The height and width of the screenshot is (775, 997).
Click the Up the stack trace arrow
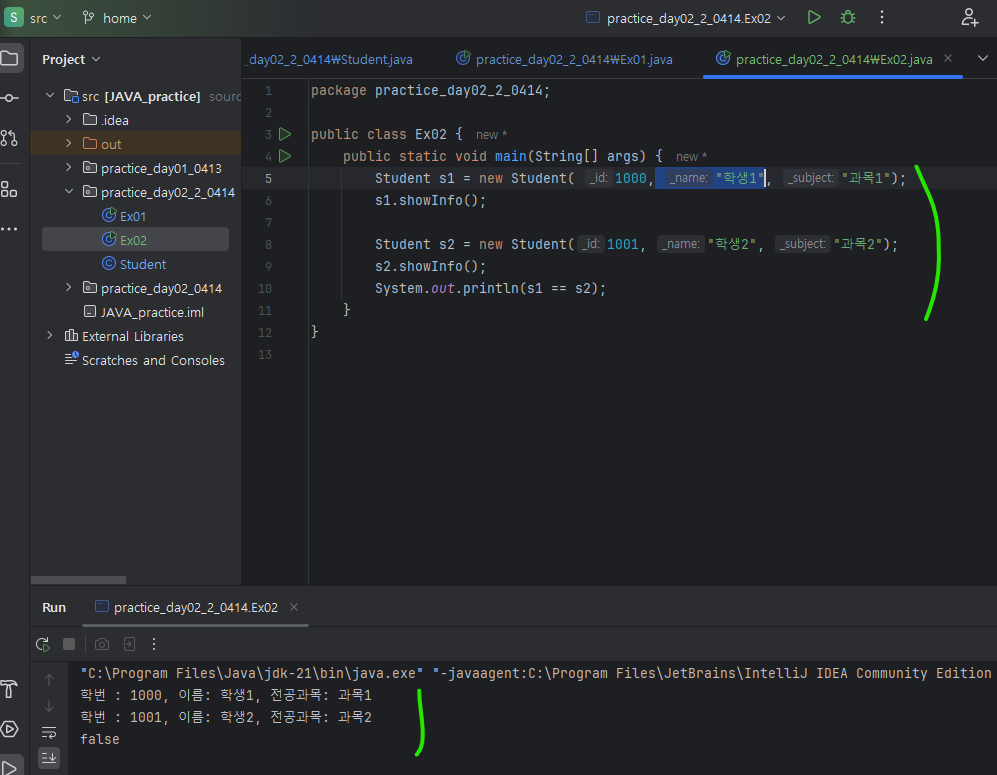[x=49, y=680]
